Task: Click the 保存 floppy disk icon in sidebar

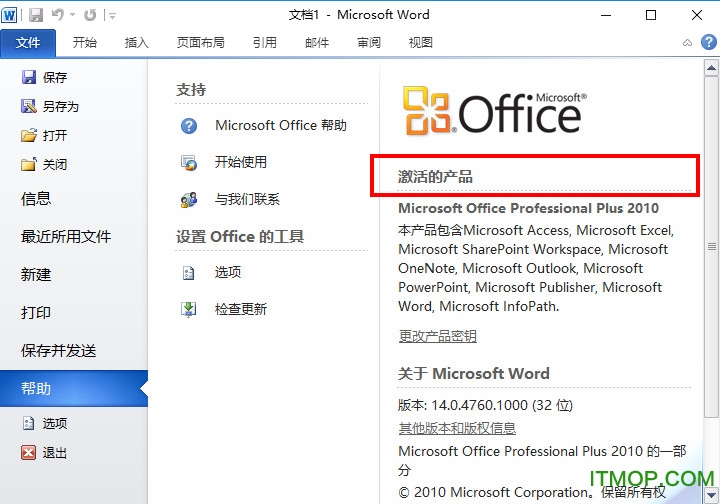Action: 28,77
